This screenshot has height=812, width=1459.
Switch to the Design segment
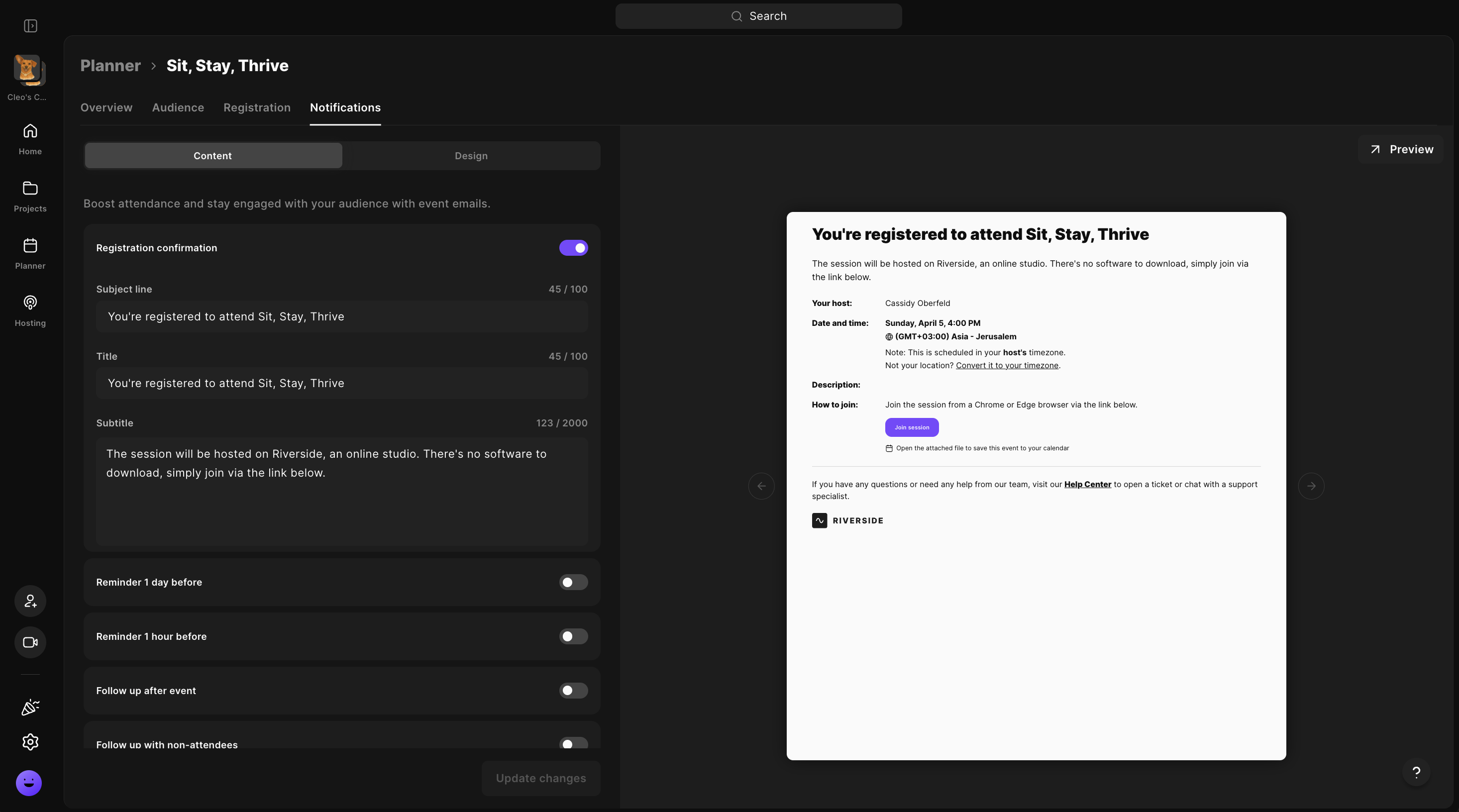[x=471, y=156]
